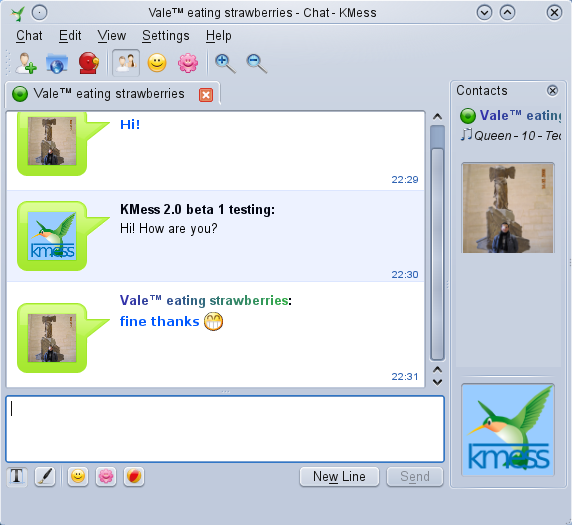Minimize the window with down-chevron button
The height and width of the screenshot is (525, 572).
click(x=484, y=13)
